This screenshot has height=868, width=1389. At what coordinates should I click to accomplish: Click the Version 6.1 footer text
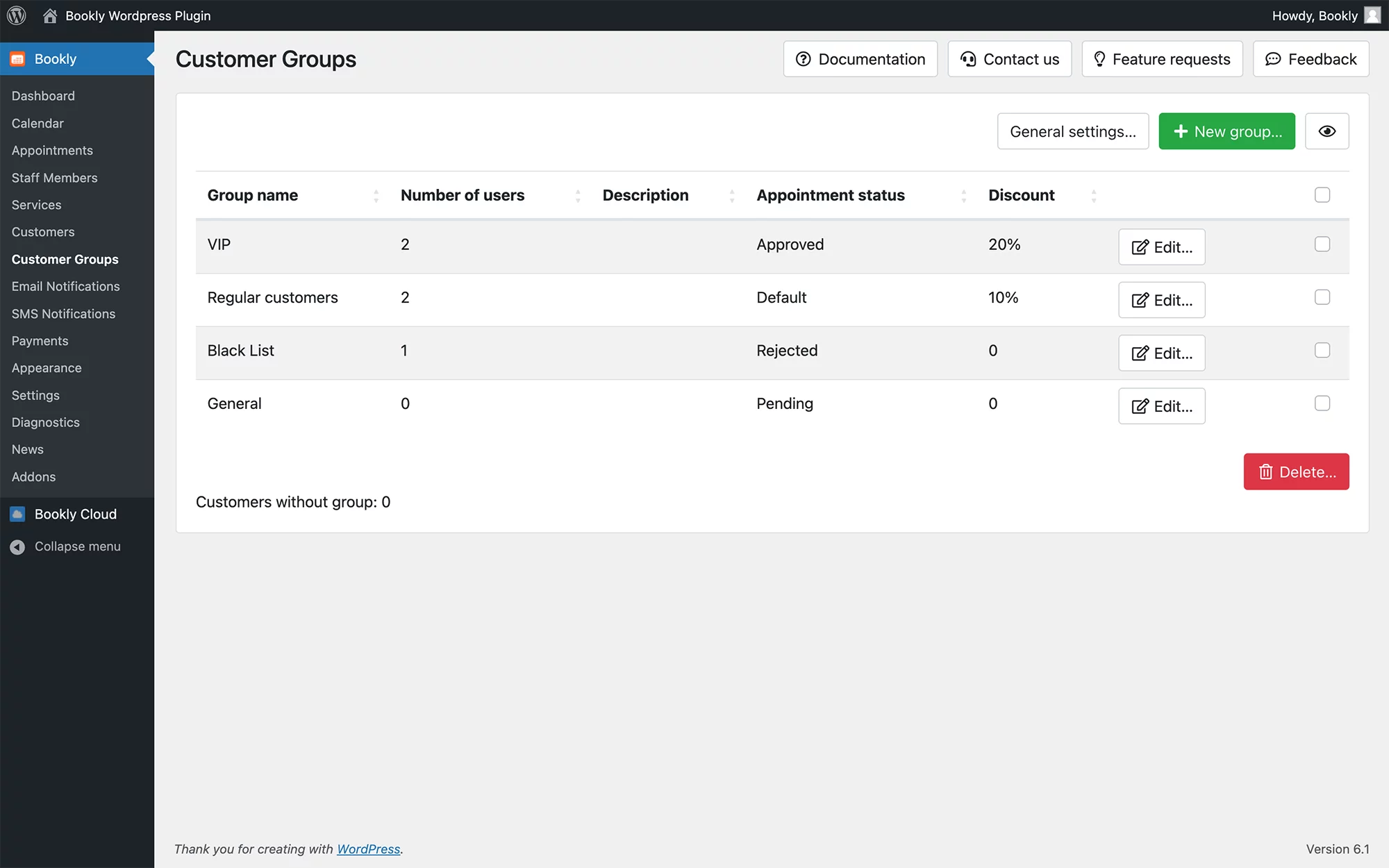(1338, 849)
